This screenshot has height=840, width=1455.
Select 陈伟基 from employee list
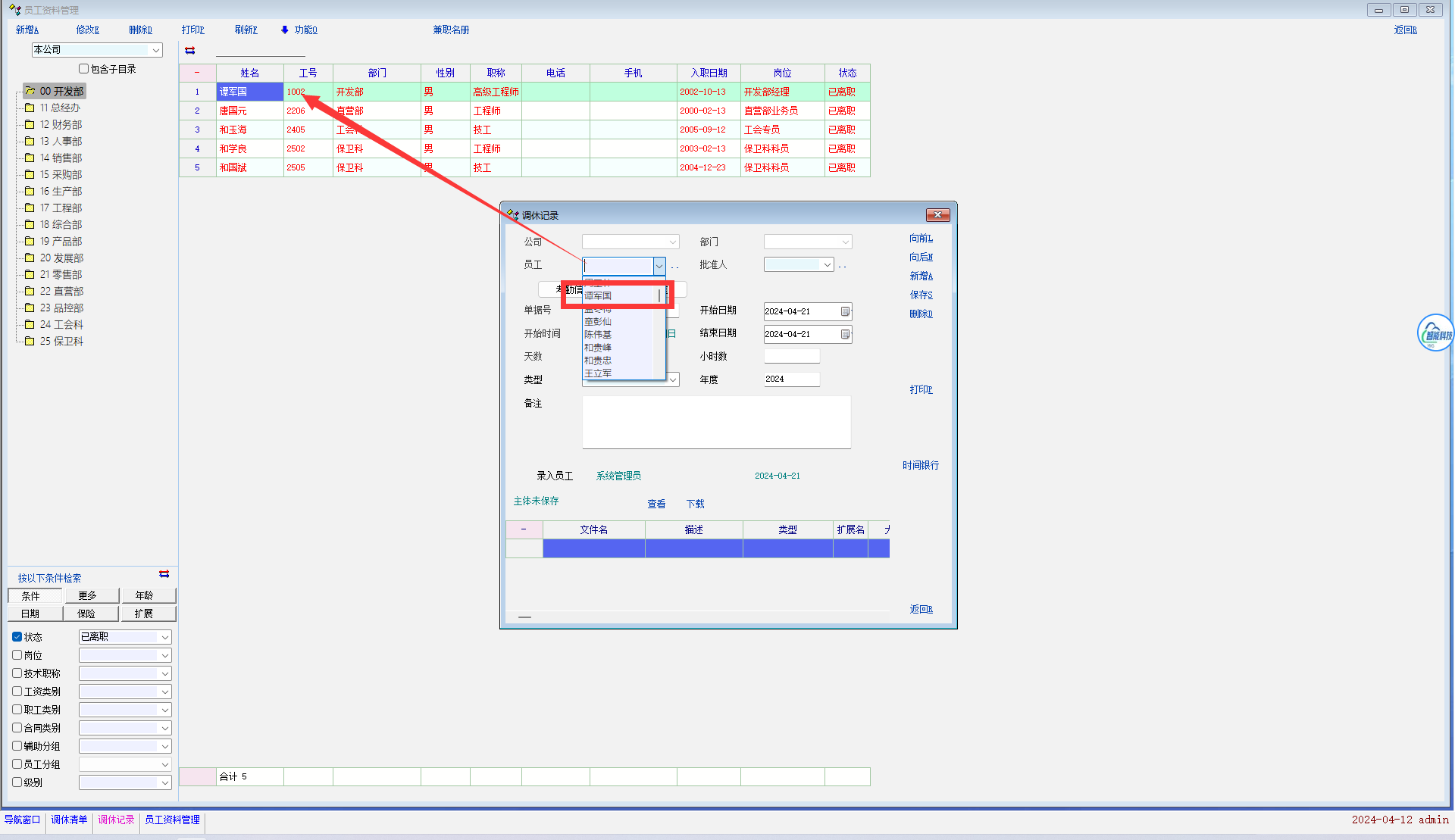point(598,335)
